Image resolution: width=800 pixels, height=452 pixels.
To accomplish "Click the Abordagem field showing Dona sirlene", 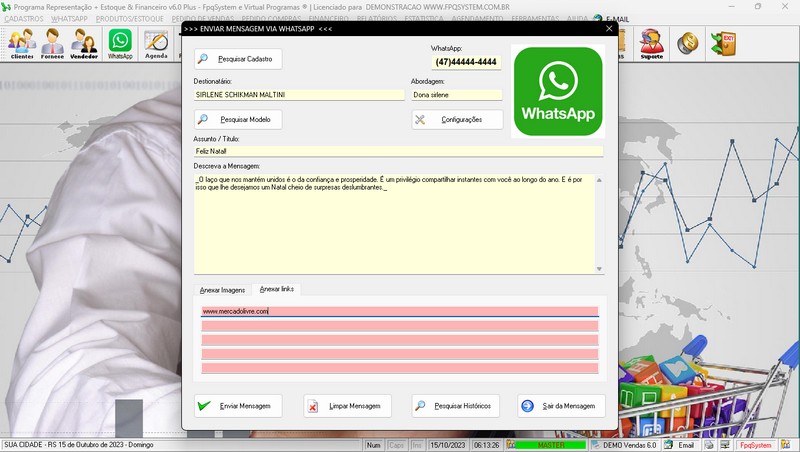I will (x=457, y=95).
